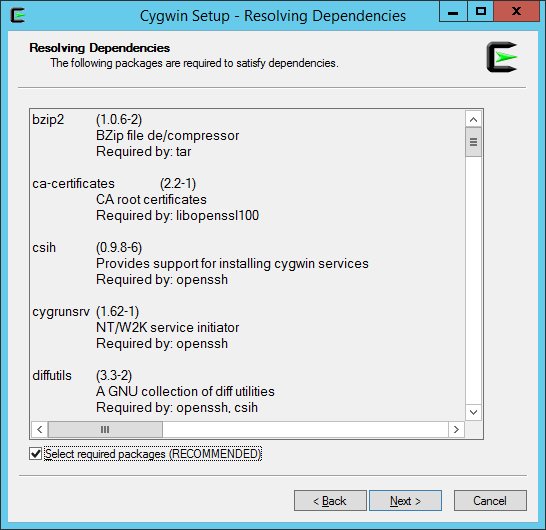546x530 pixels.
Task: Close the Cygwin Setup window
Action: (516, 11)
